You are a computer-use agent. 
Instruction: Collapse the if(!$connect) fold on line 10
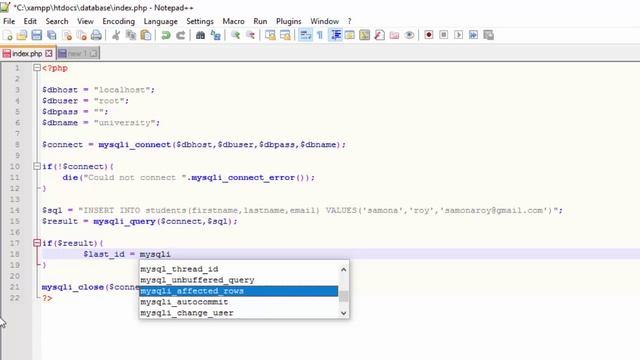37,166
